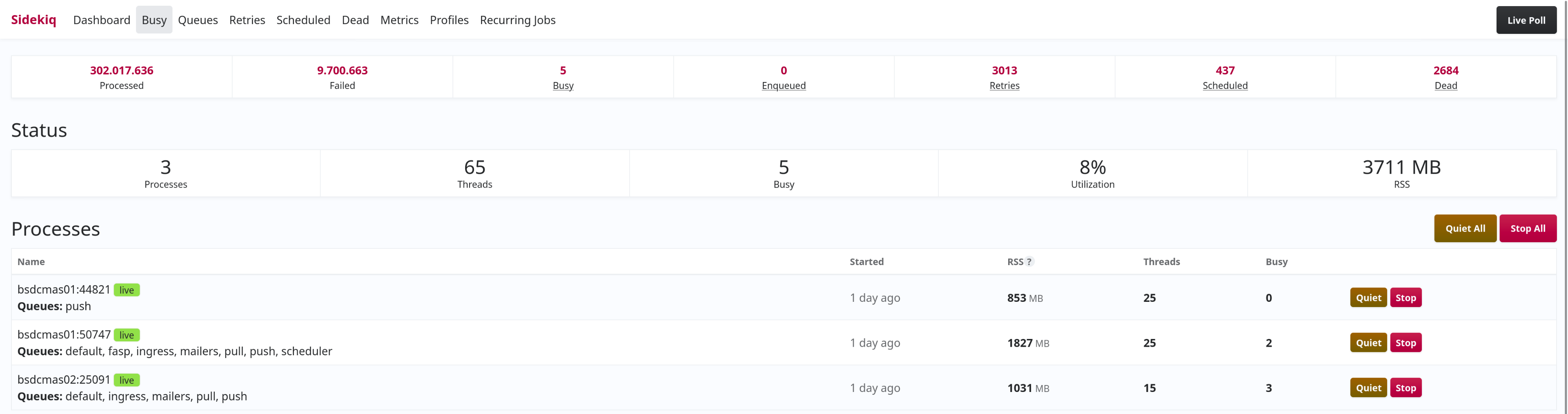This screenshot has height=414, width=1568.
Task: Open the Sidekiq home logo link
Action: (33, 20)
